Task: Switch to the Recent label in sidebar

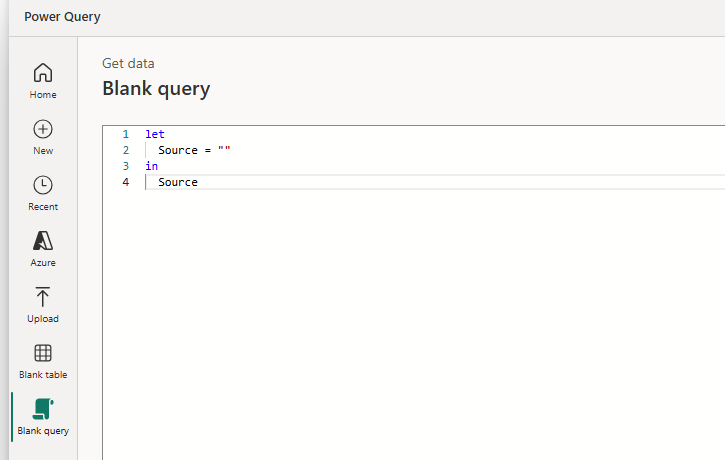Action: (x=43, y=207)
